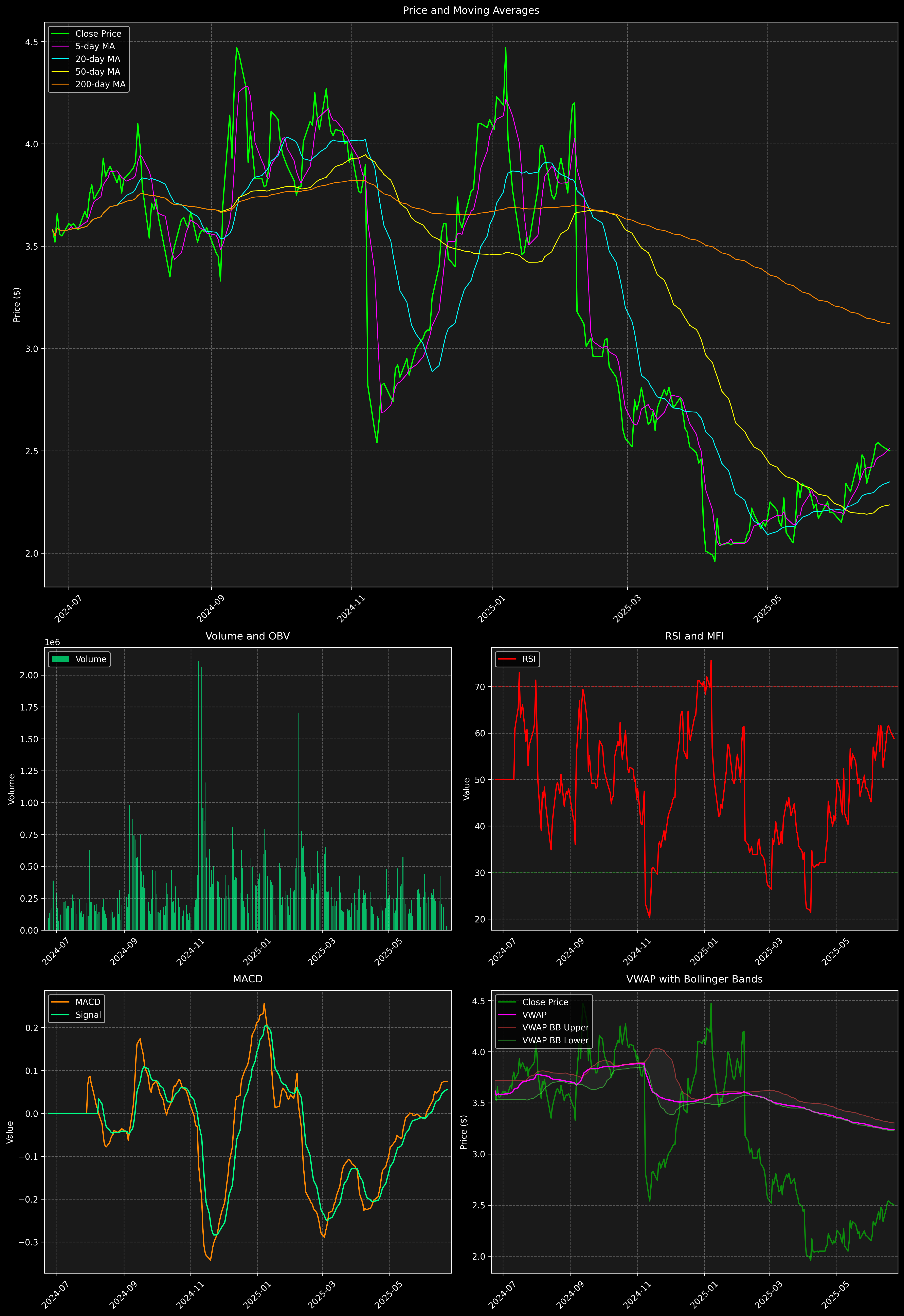This screenshot has width=904, height=1316.
Task: Click the '1.25' tick on the Volume axis
Action: tap(29, 771)
